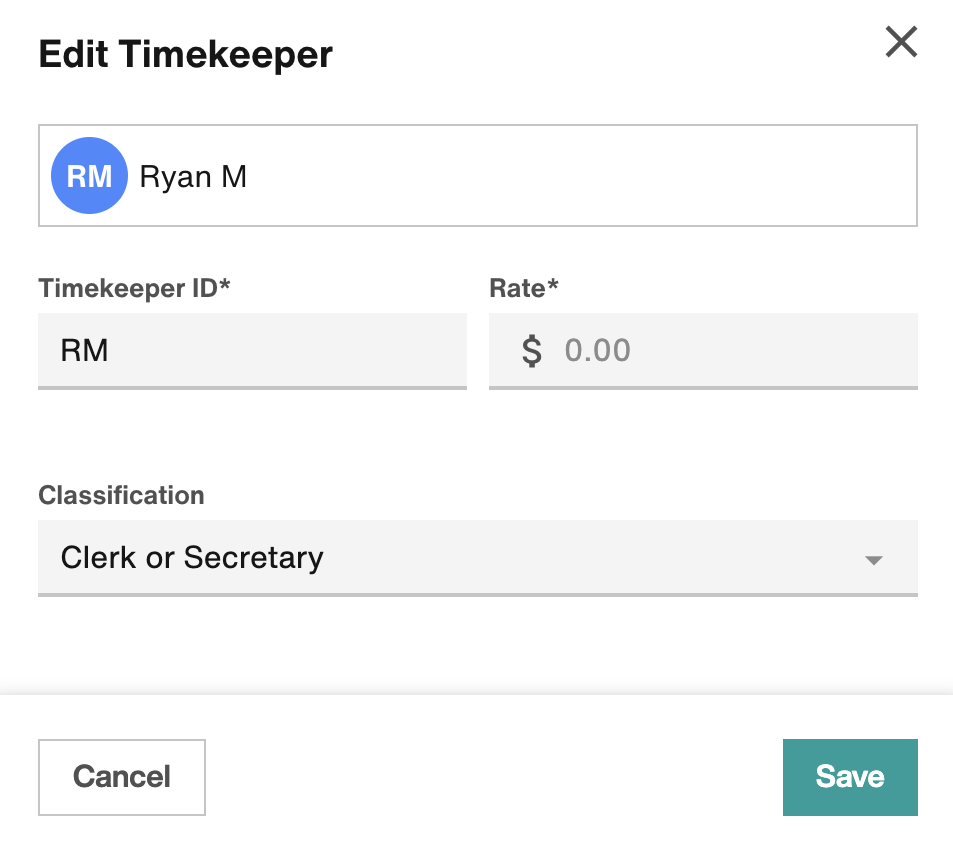
Task: Click the Ryan M display name text
Action: pyautogui.click(x=193, y=175)
